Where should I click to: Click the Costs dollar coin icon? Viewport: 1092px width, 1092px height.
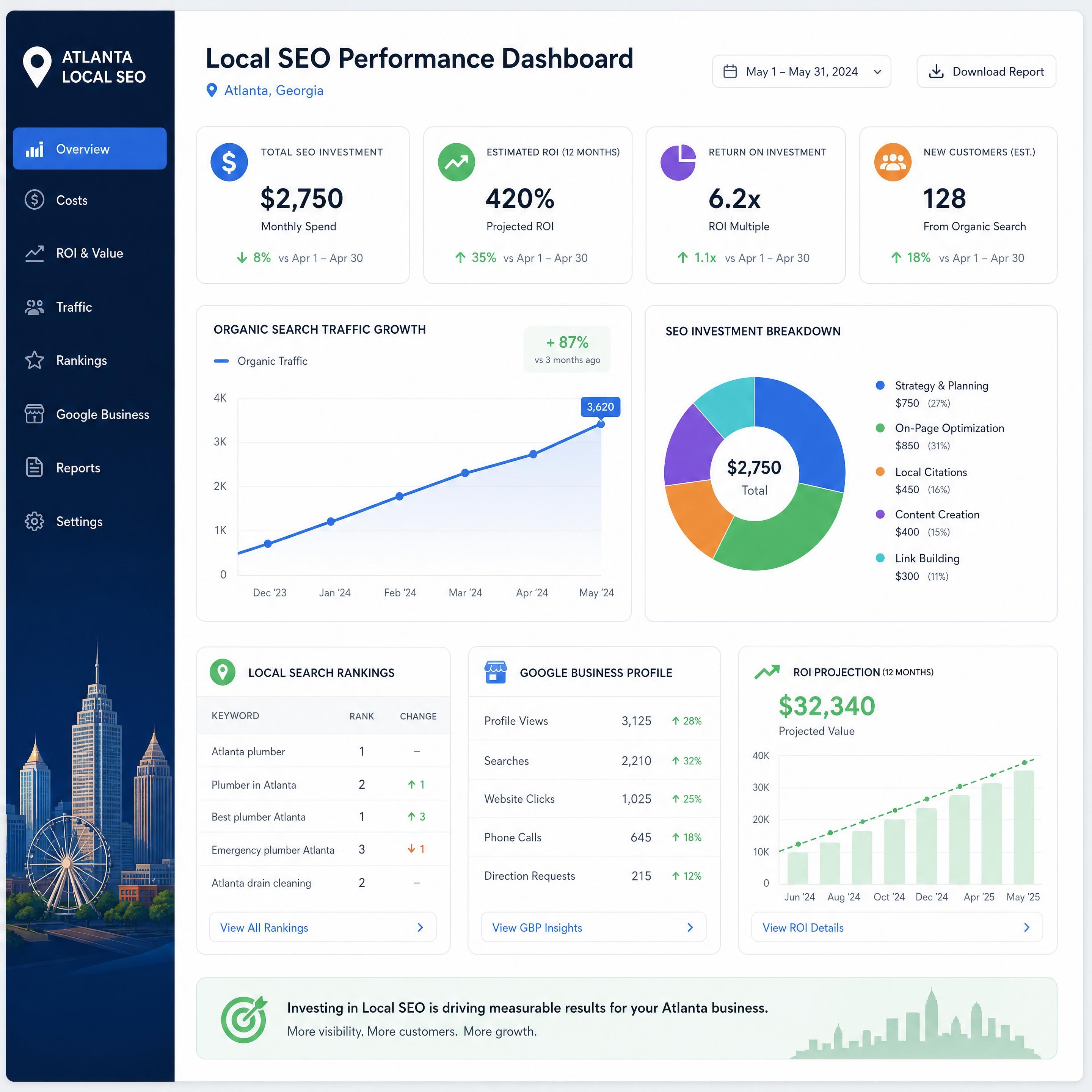pos(35,199)
